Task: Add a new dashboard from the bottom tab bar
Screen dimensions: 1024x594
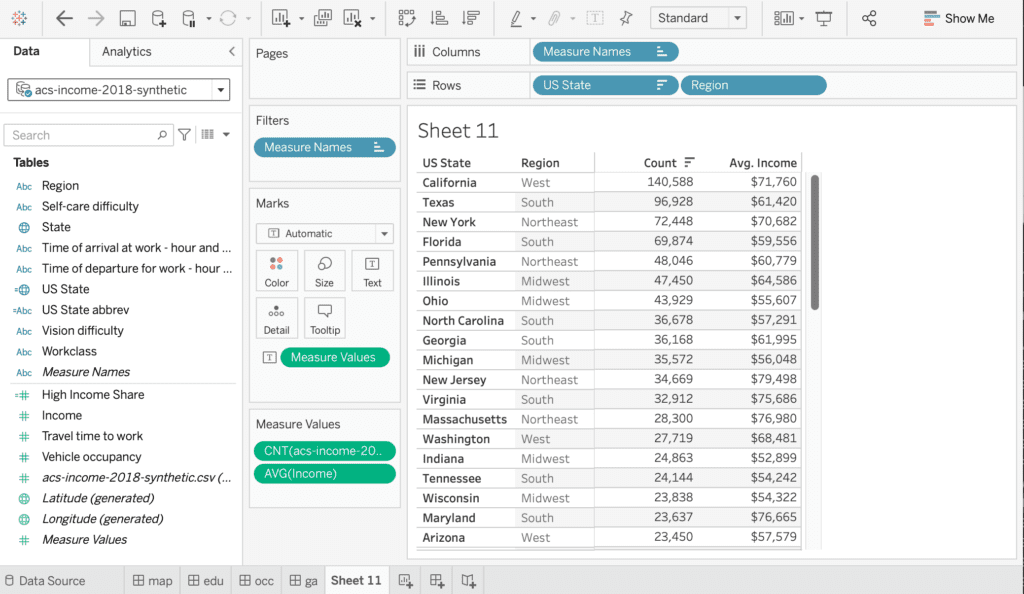Action: click(x=437, y=580)
